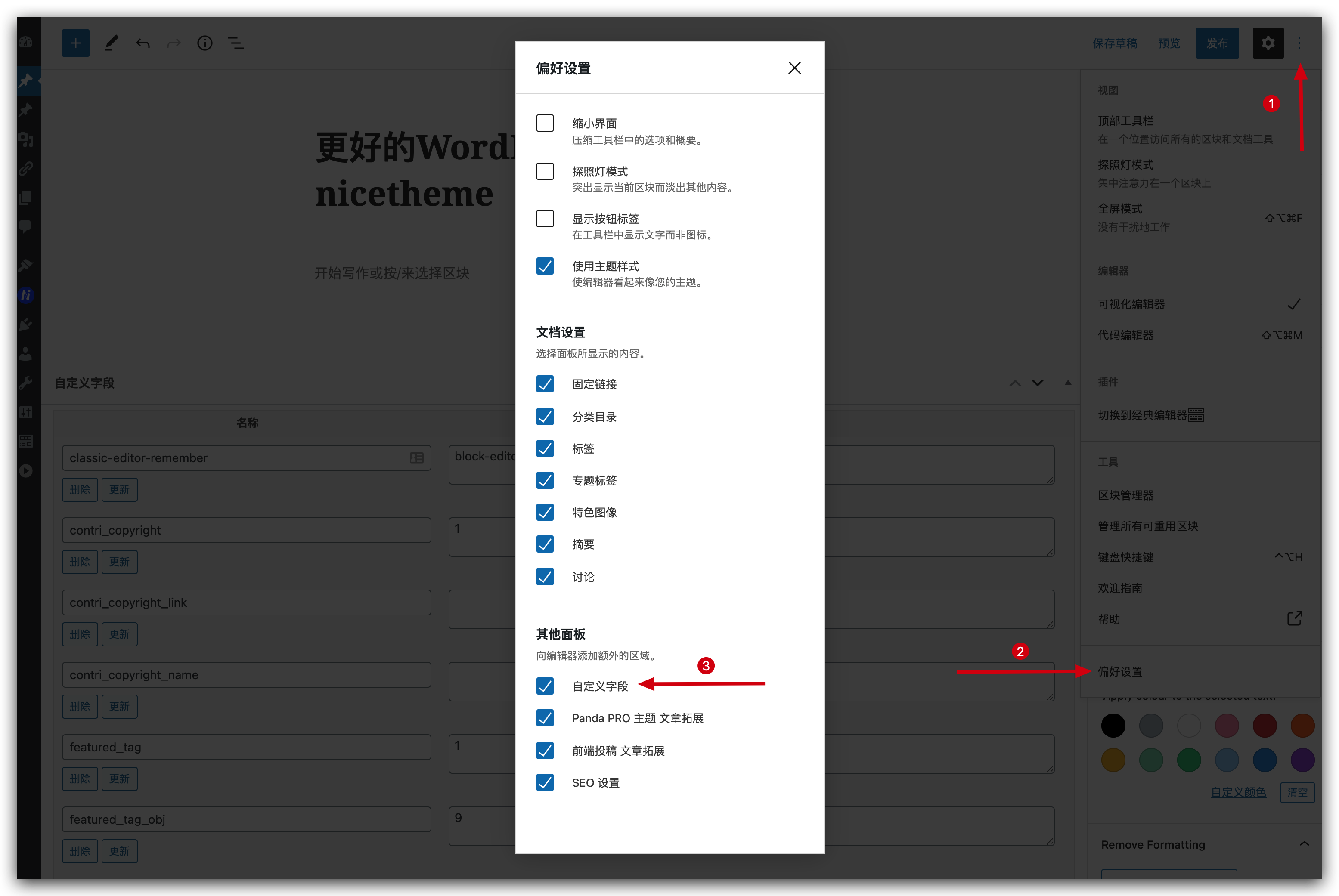The image size is (1339, 896).
Task: Uncheck the 前端投稿 文章拓展 checkbox
Action: click(x=545, y=750)
